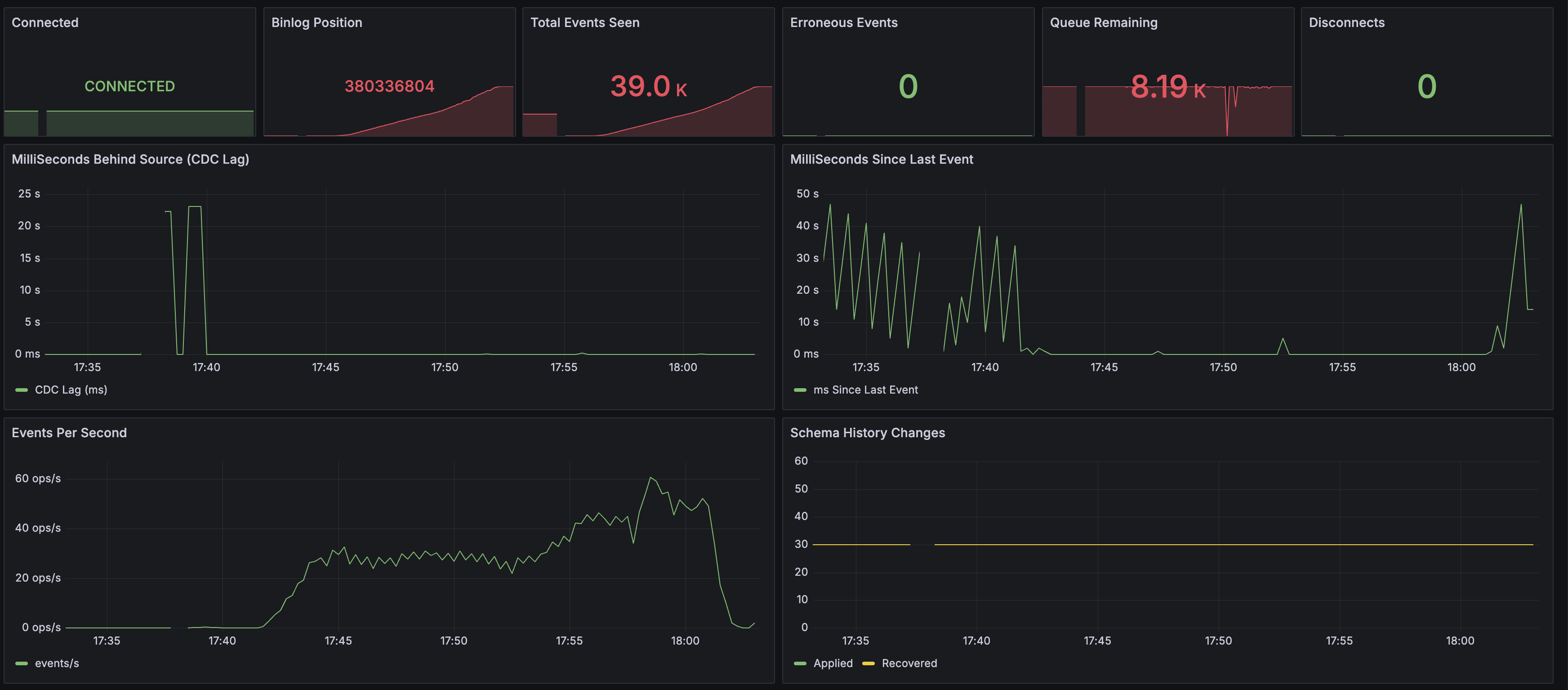
Task: Toggle the CDC Lag (ms) series label
Action: click(x=71, y=390)
